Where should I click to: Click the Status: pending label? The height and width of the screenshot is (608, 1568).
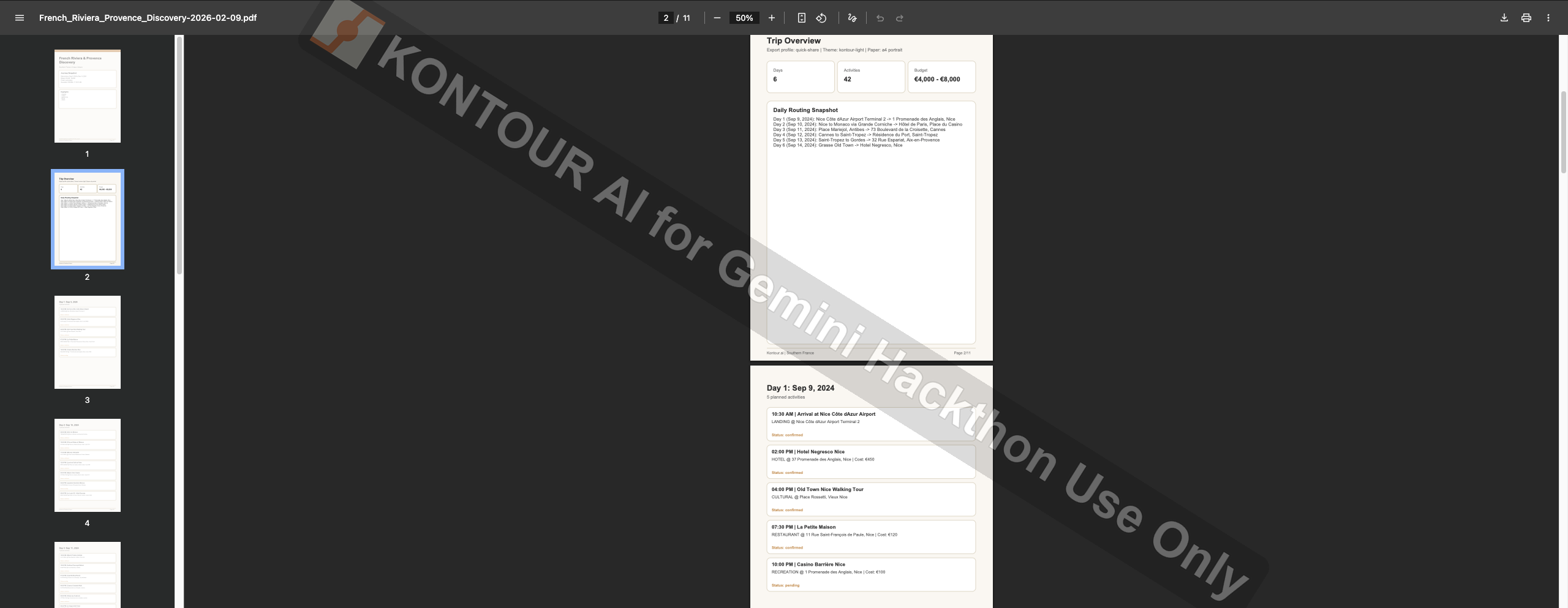pos(785,585)
